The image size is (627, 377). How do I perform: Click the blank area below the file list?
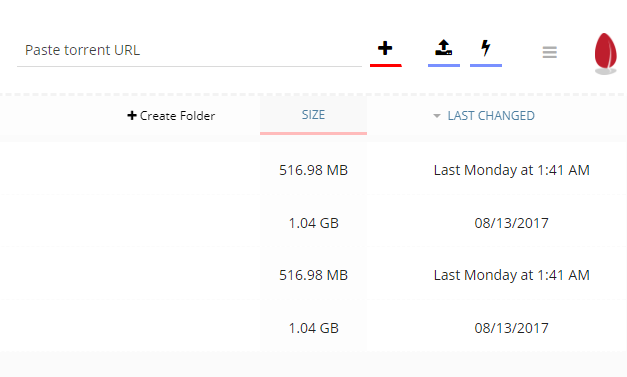coord(314,364)
